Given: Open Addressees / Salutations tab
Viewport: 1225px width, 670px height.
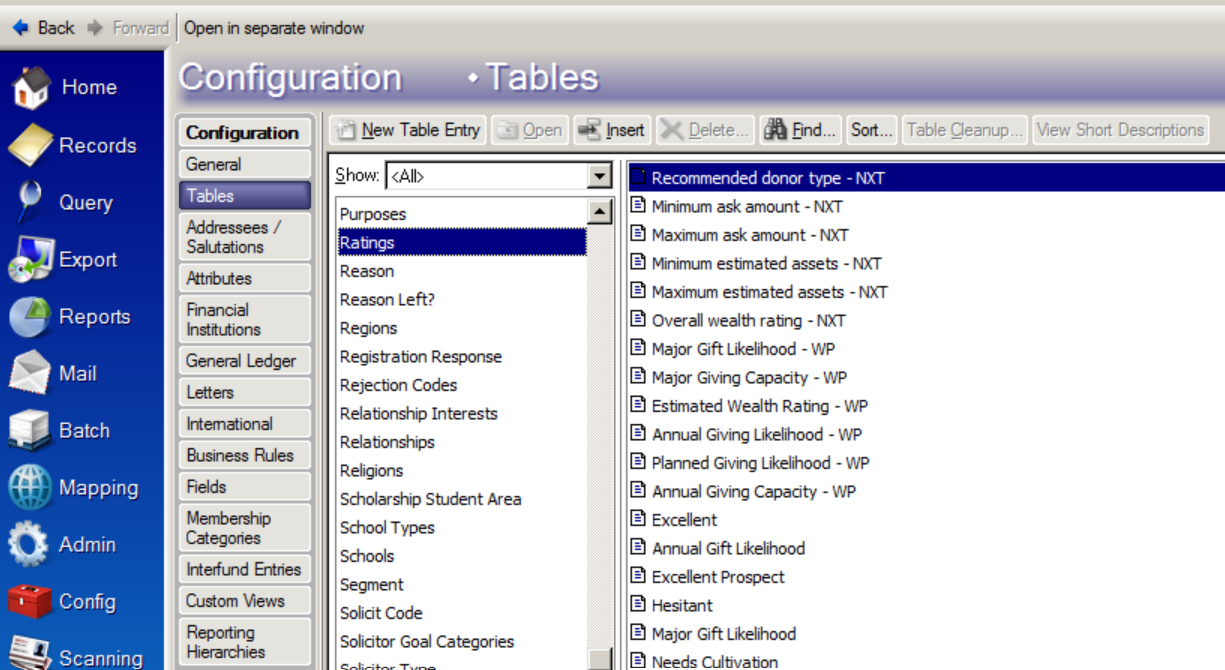Looking at the screenshot, I should (245, 237).
